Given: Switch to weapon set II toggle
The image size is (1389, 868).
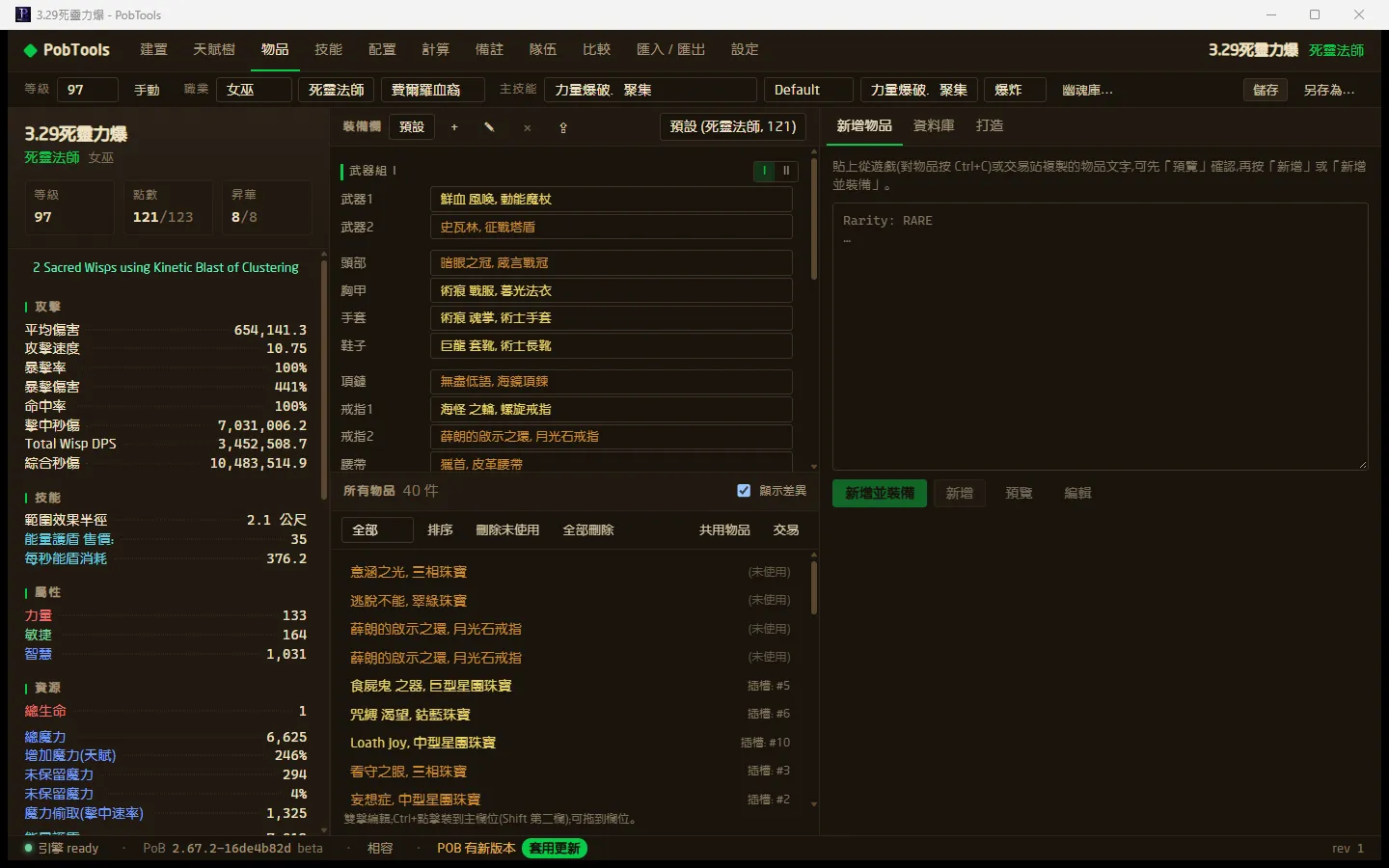Looking at the screenshot, I should [786, 171].
